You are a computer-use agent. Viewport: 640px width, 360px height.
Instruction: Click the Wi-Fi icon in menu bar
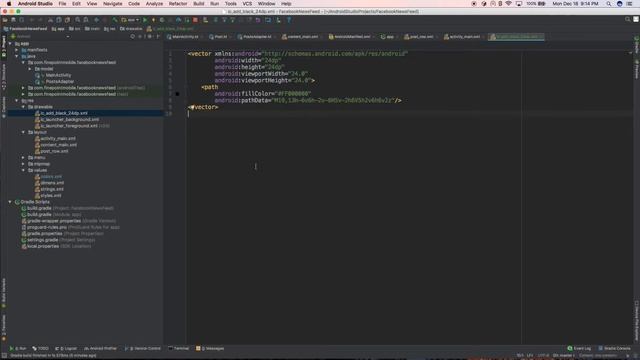click(x=509, y=4)
